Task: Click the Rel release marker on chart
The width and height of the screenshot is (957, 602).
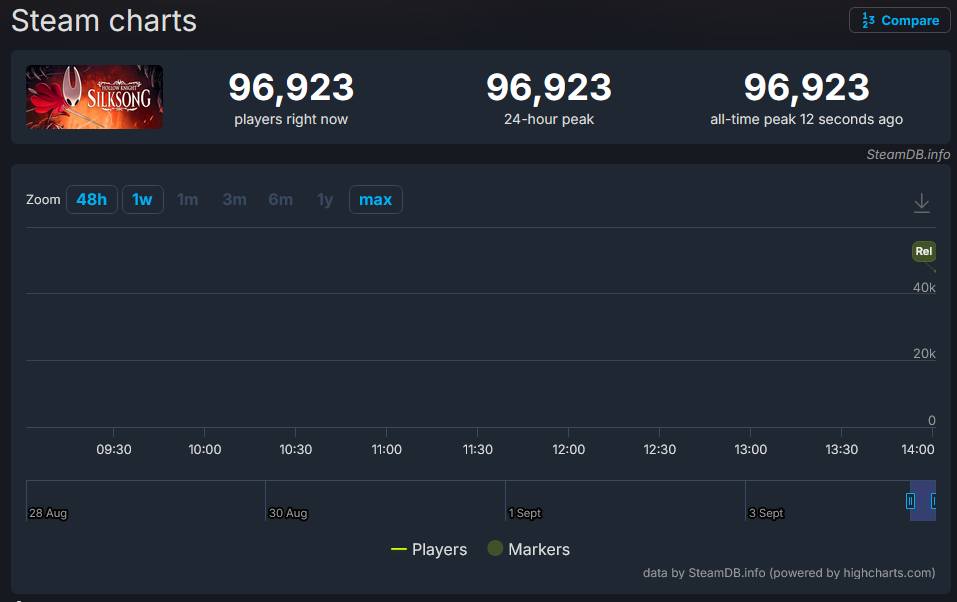Action: click(923, 251)
